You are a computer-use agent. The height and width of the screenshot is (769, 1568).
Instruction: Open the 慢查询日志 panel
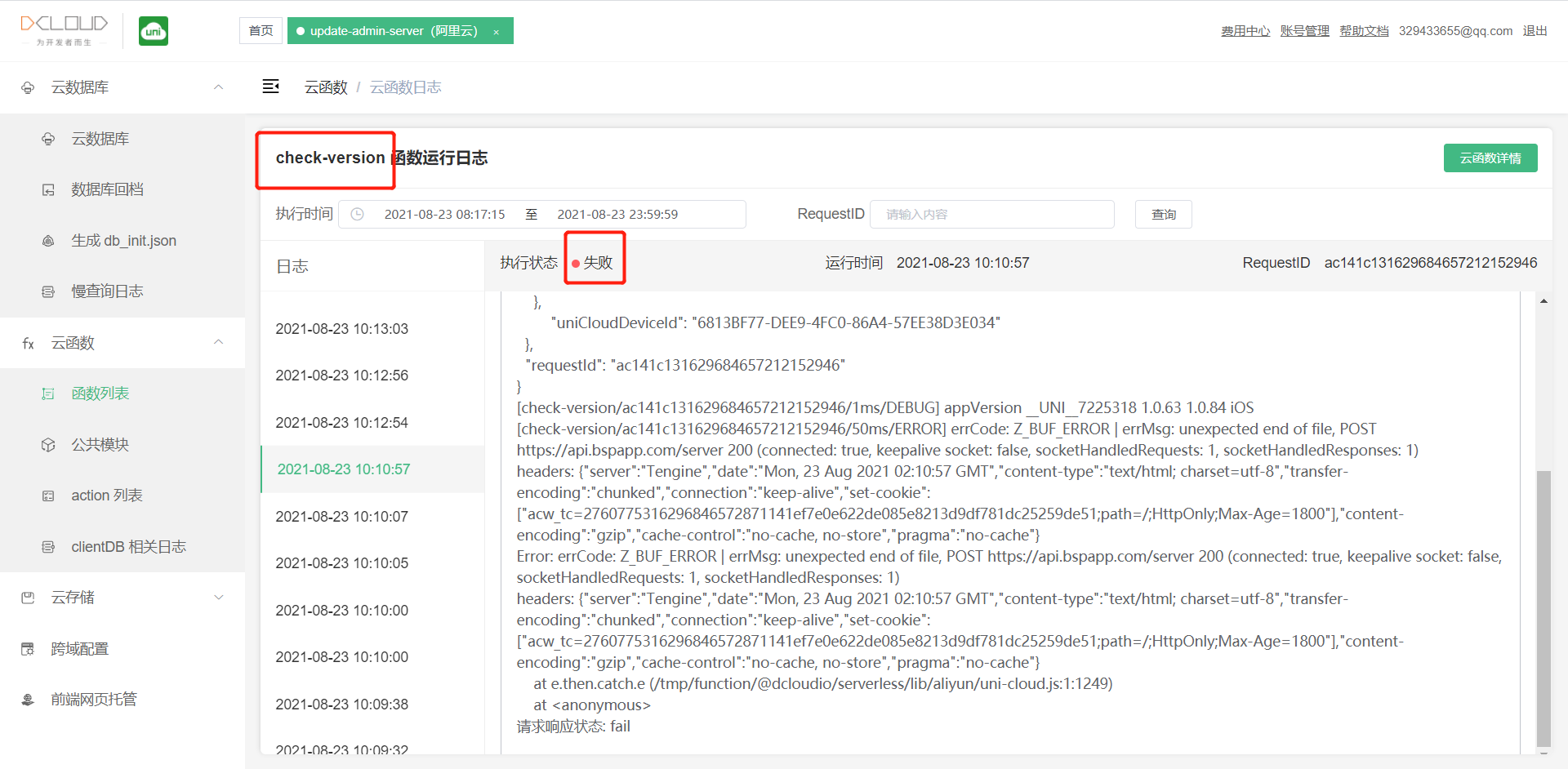[107, 291]
